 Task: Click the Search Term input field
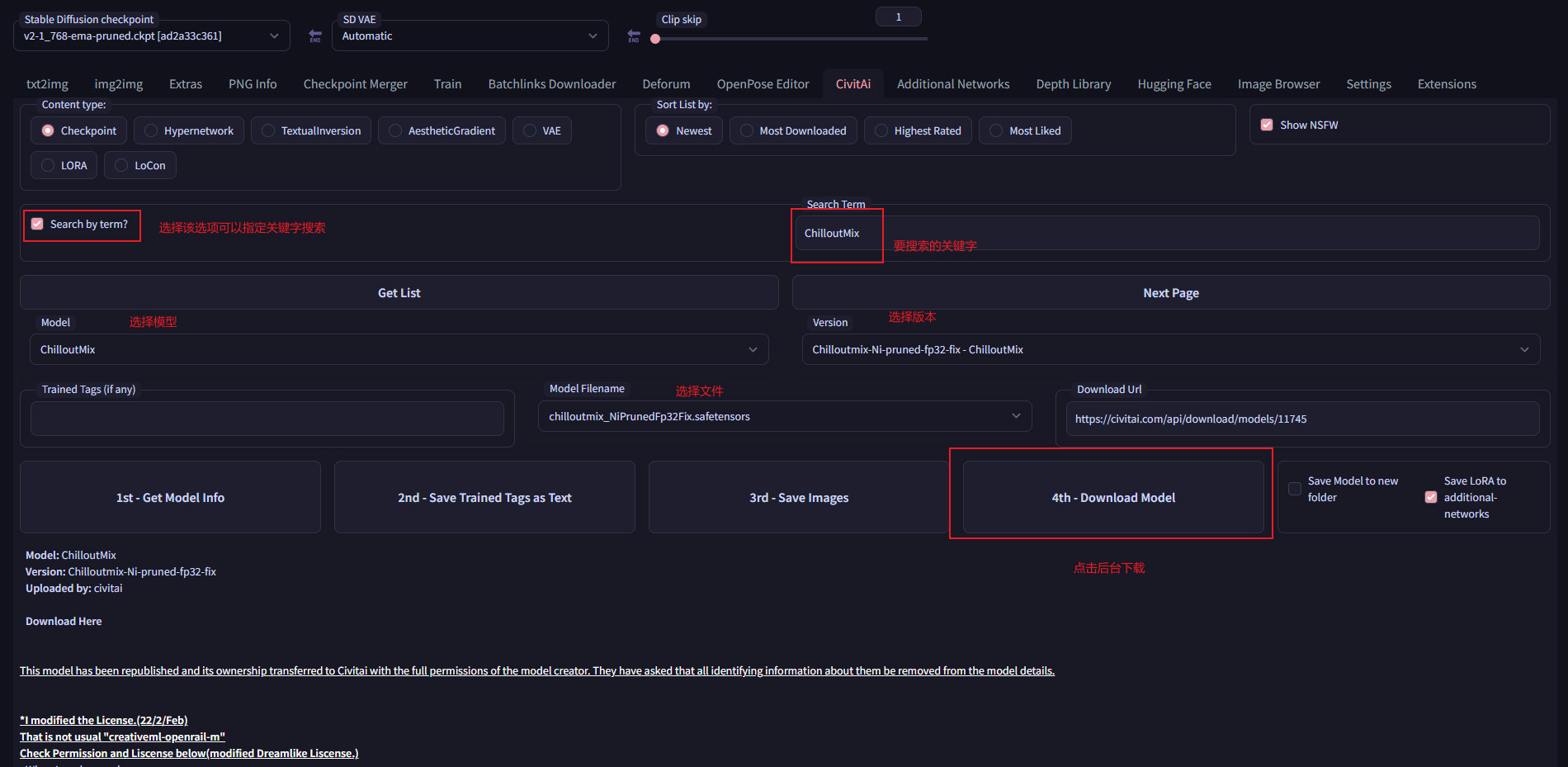pos(1167,233)
